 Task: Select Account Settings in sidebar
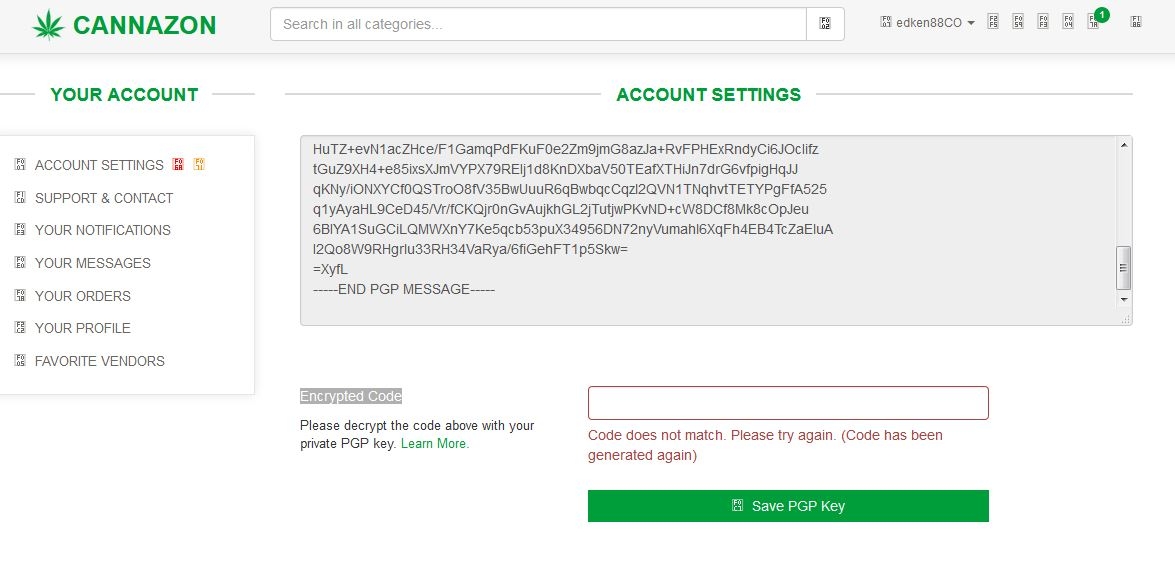(x=99, y=165)
